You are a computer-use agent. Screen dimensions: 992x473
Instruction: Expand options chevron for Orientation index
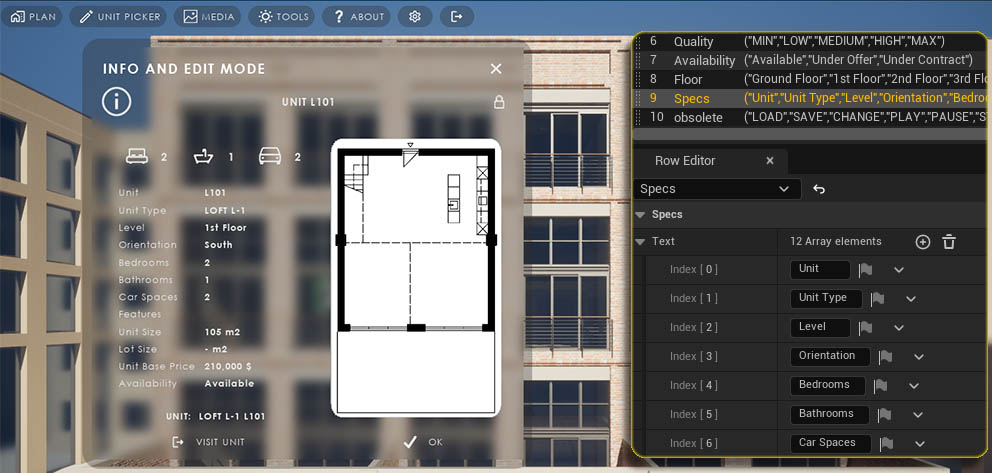[918, 357]
